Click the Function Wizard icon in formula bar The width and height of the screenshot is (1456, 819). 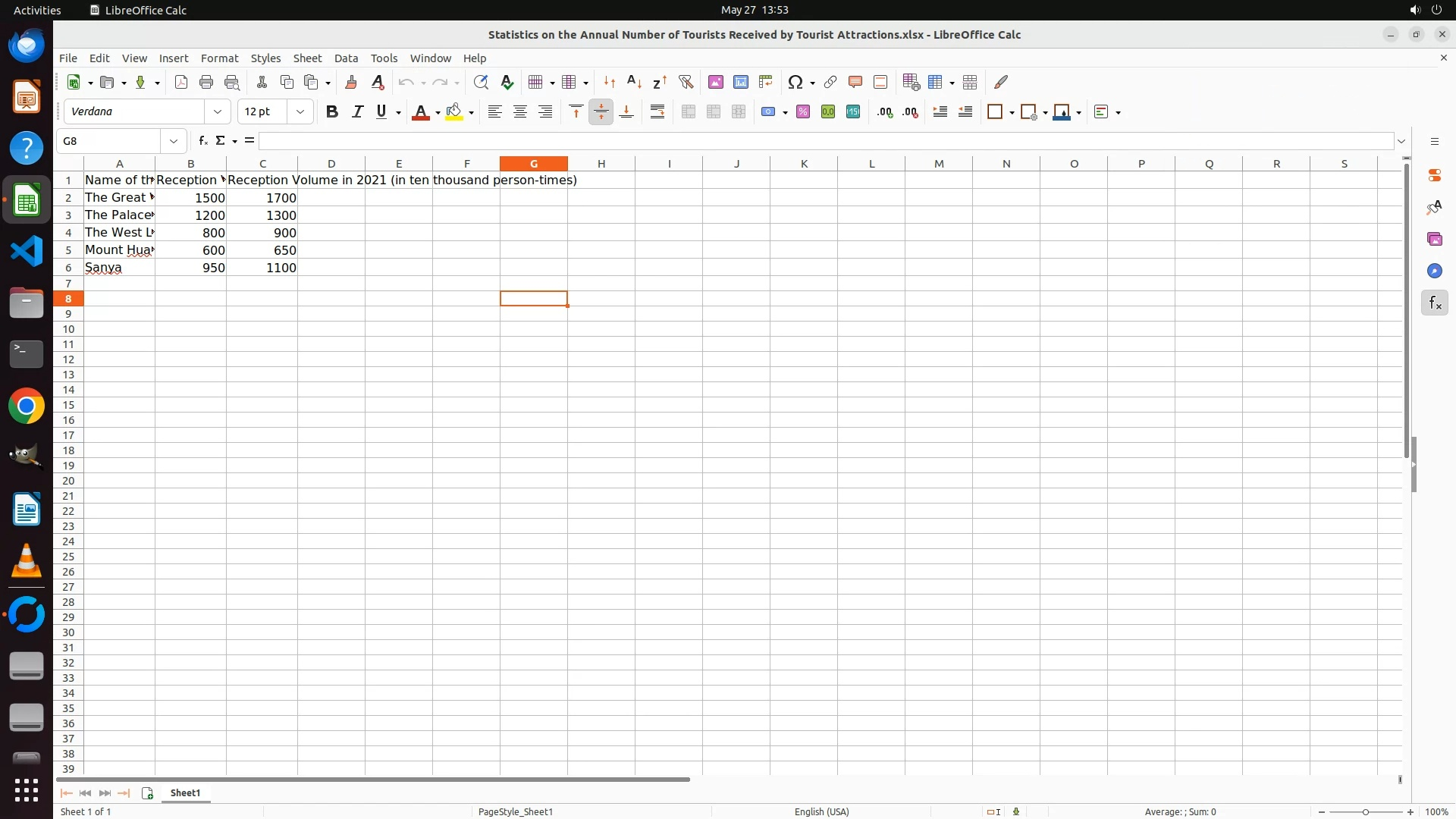(202, 141)
